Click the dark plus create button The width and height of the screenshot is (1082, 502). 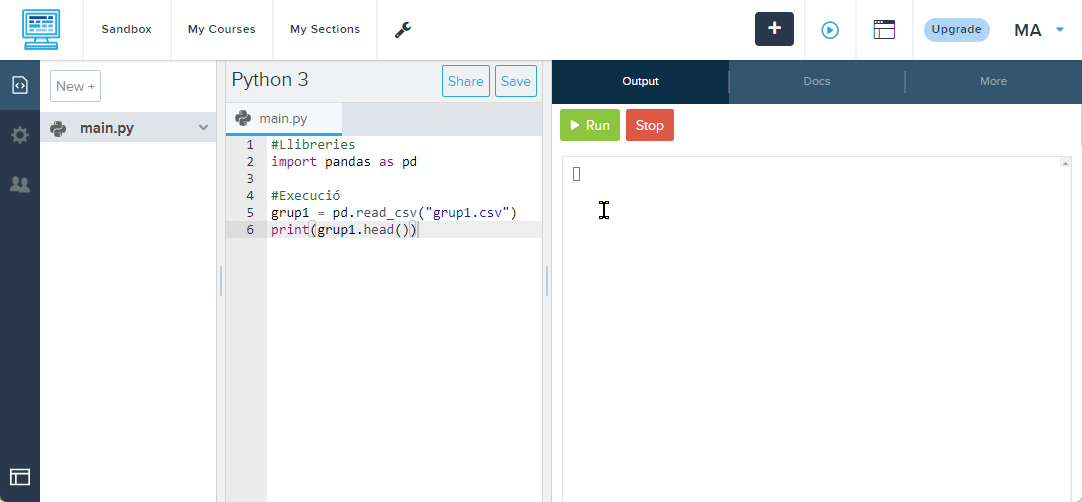pos(774,29)
